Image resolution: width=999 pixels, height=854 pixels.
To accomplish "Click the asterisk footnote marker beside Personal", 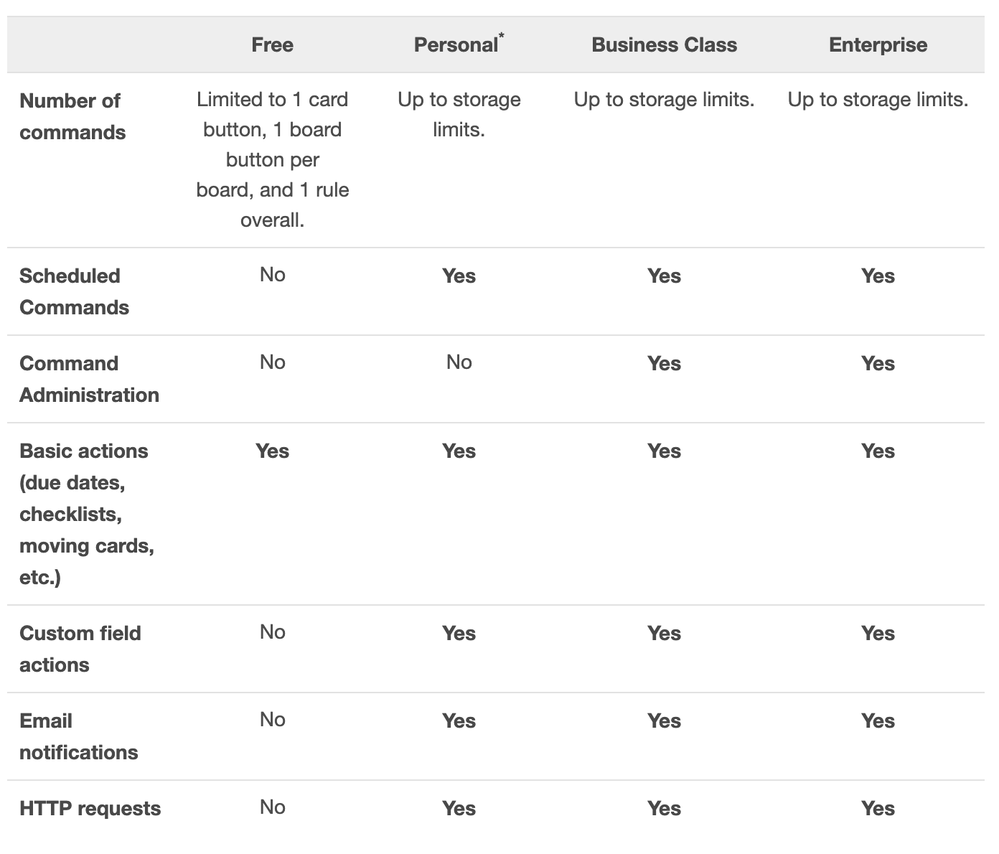I will [x=501, y=35].
